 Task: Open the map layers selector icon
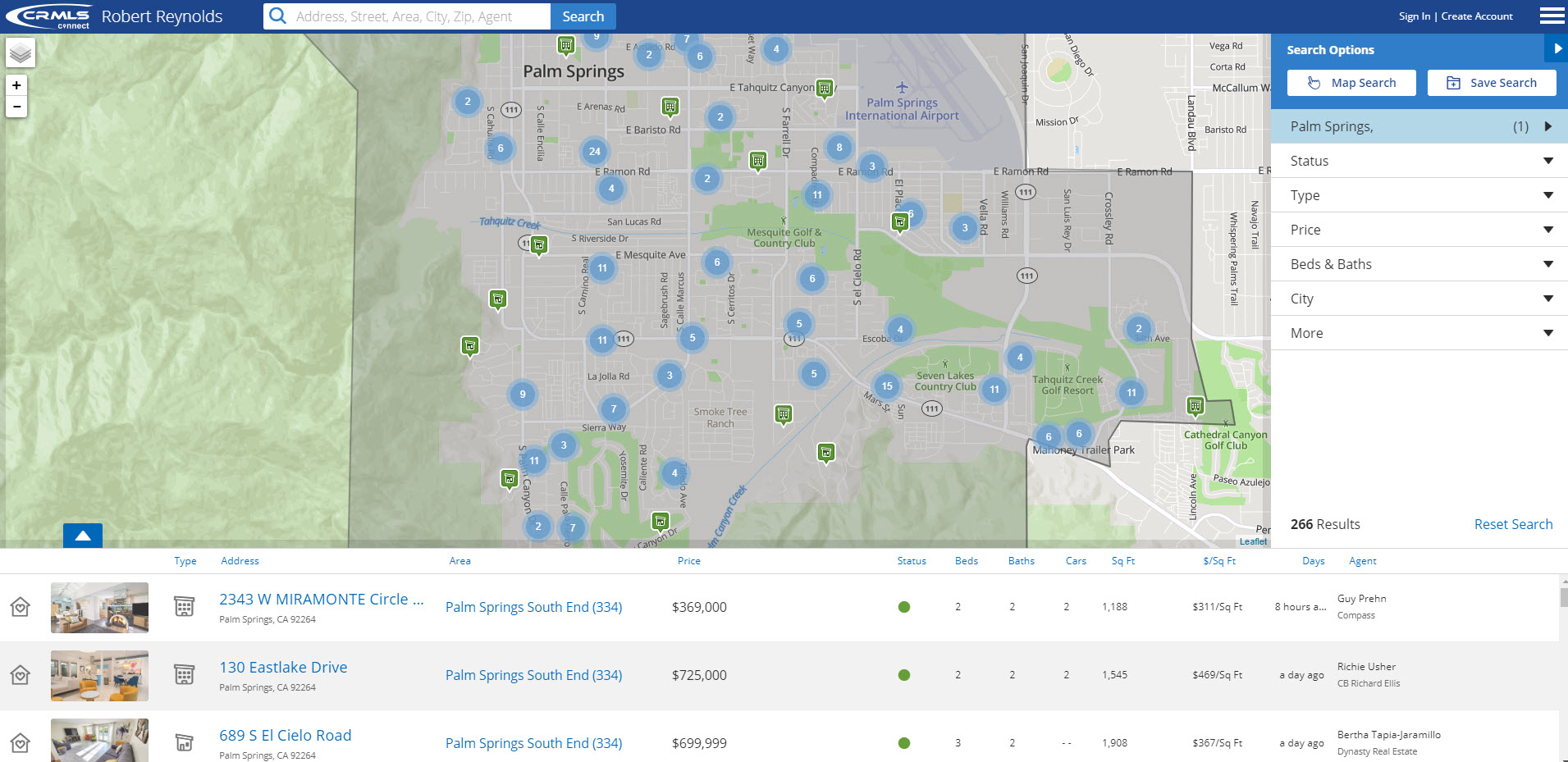pos(21,54)
